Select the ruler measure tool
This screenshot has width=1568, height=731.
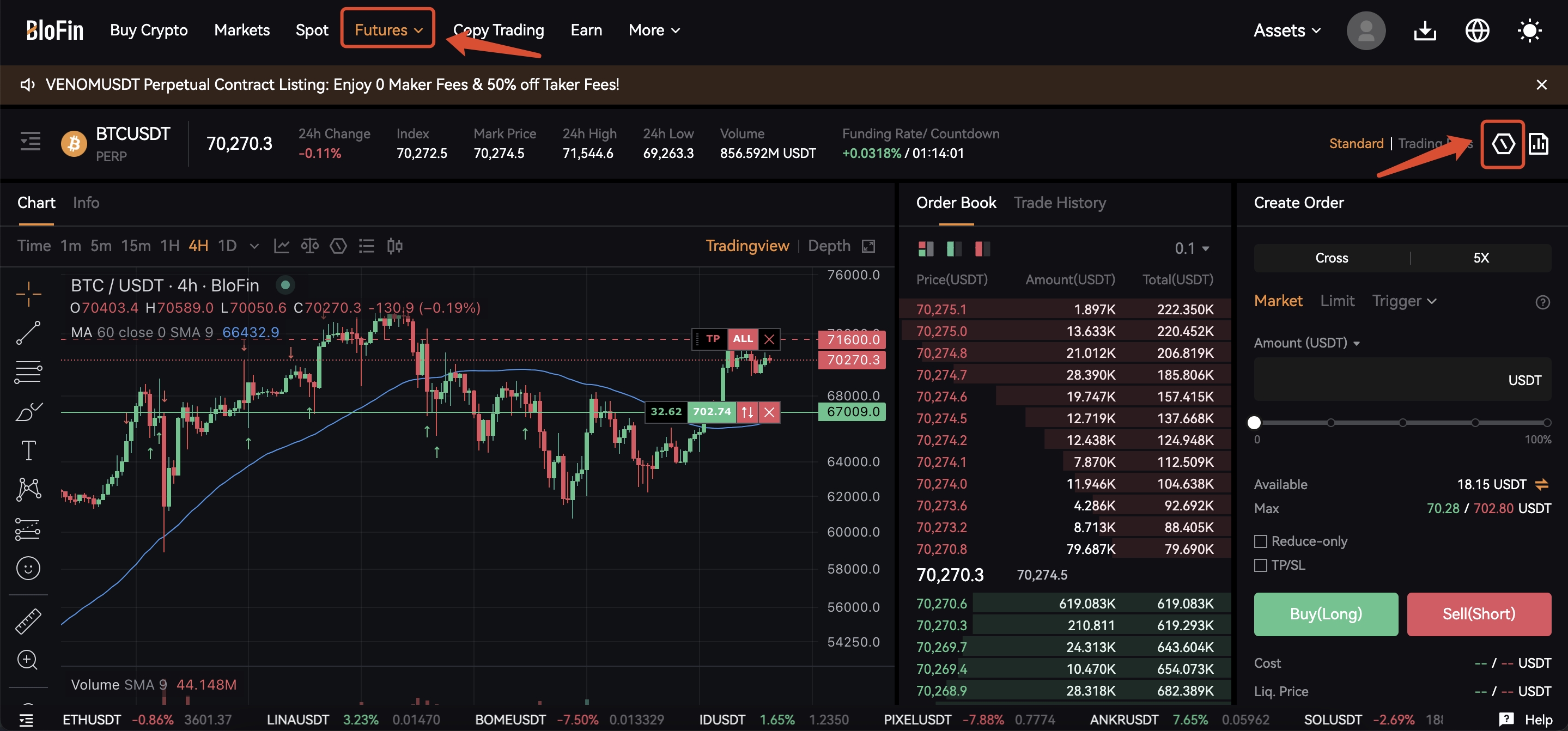coord(29,621)
